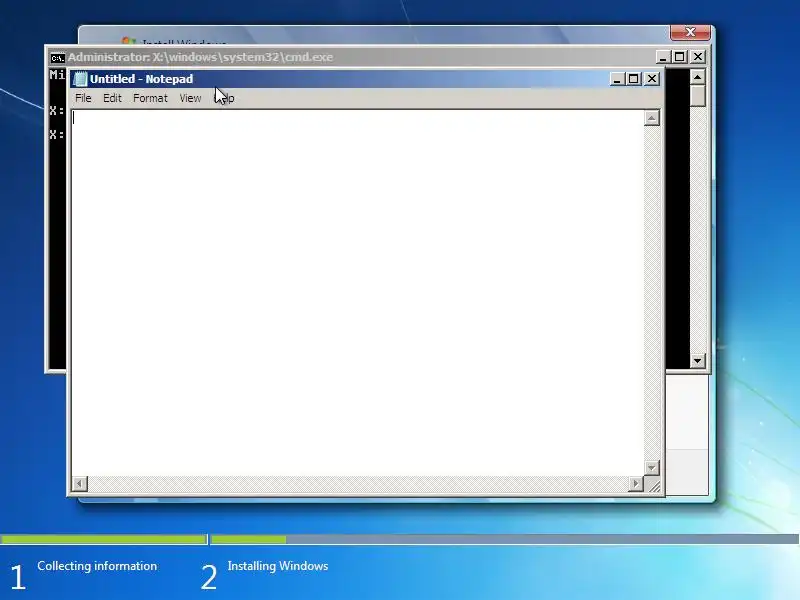Image resolution: width=800 pixels, height=600 pixels.
Task: Open the Notepad Edit menu
Action: 112,98
